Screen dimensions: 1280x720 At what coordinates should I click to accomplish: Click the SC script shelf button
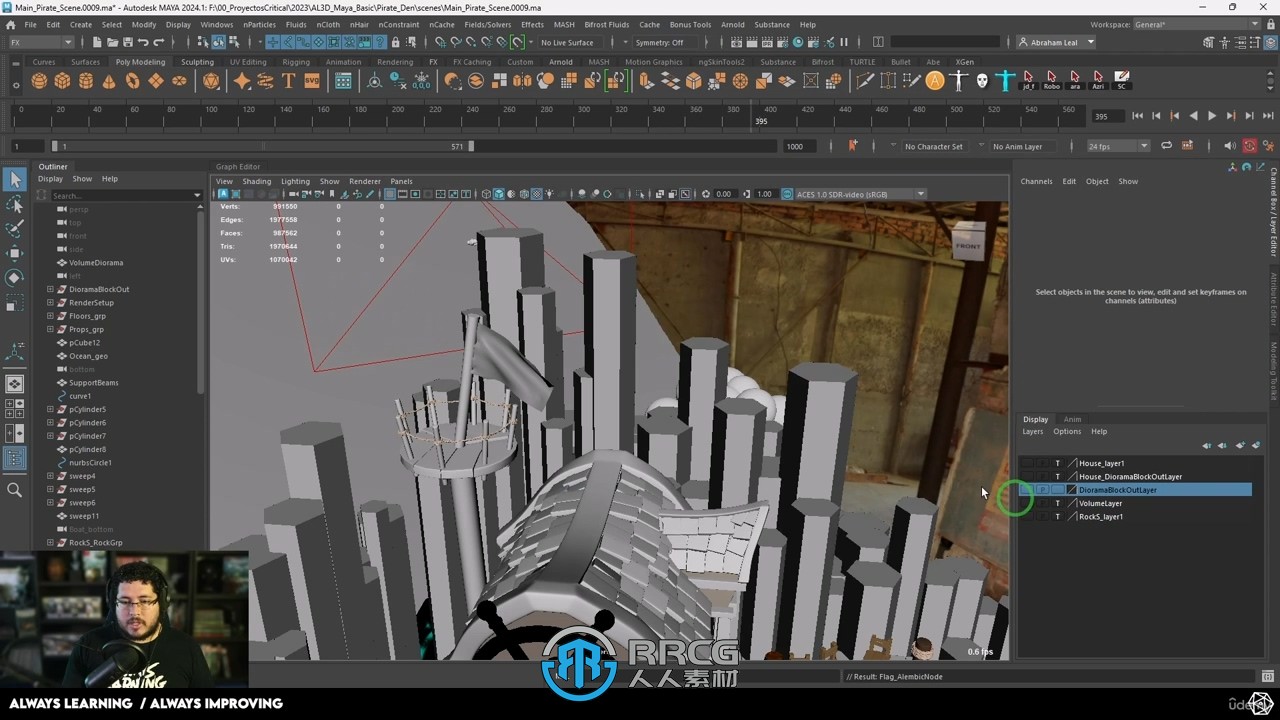coord(1121,81)
